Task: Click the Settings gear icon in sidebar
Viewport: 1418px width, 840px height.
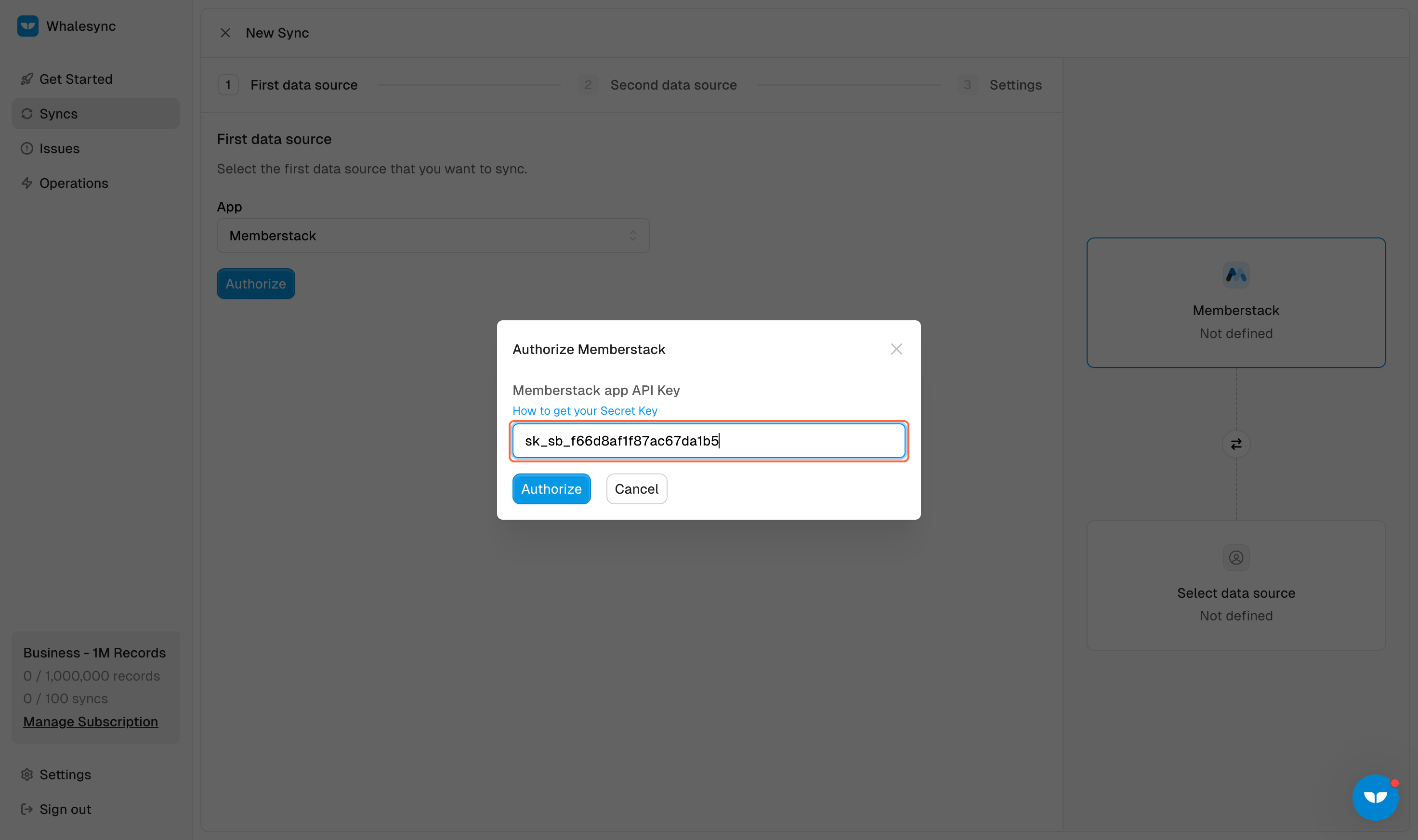Action: [26, 774]
